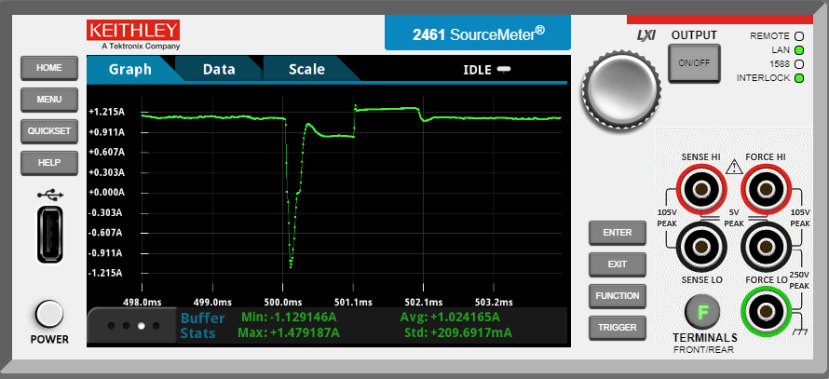Screen dimensions: 829x379
Task: Click the 2461 SourceMeter model label
Action: (x=478, y=34)
